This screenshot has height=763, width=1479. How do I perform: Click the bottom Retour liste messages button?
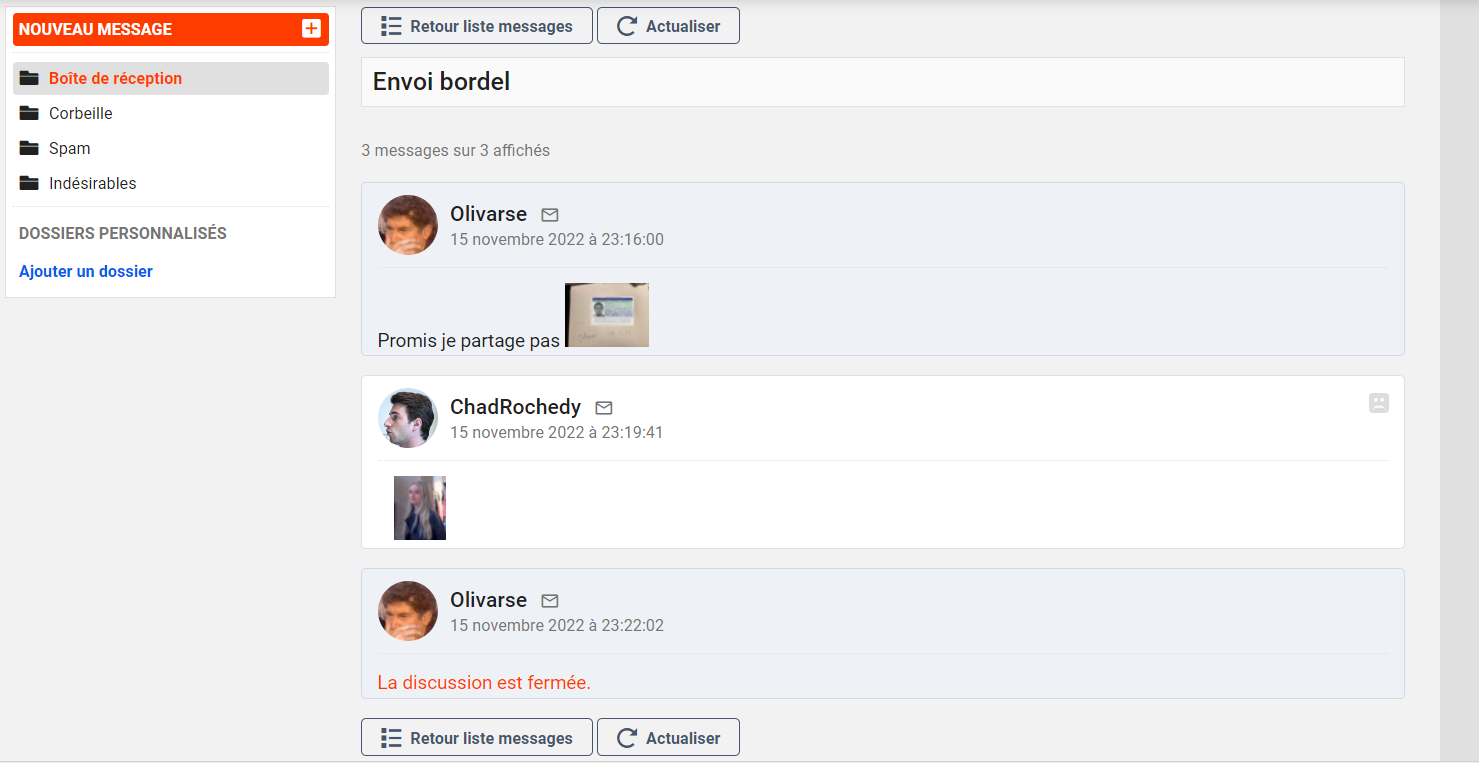pyautogui.click(x=477, y=738)
